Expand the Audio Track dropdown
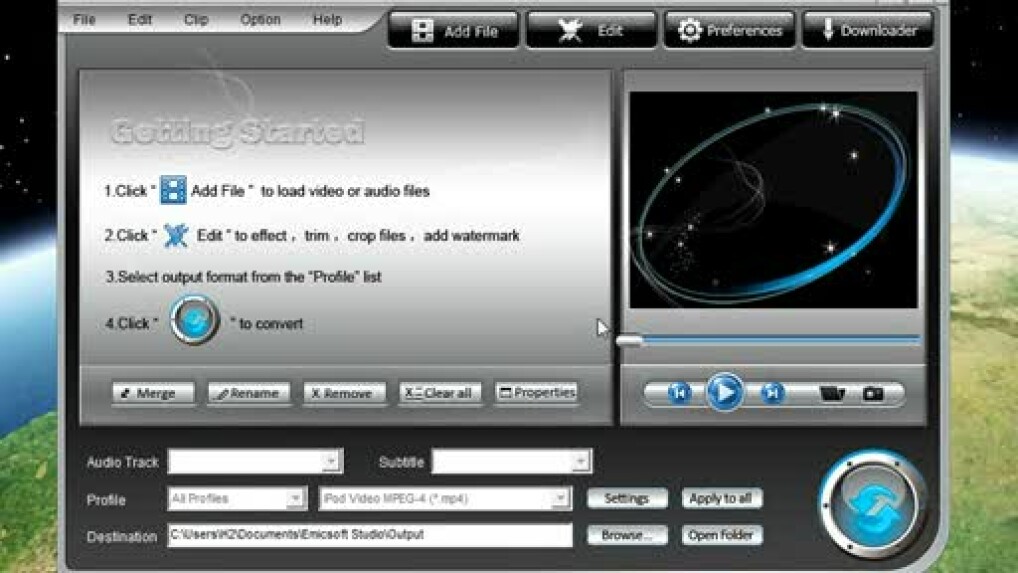Viewport: 1018px width, 573px height. [x=331, y=462]
